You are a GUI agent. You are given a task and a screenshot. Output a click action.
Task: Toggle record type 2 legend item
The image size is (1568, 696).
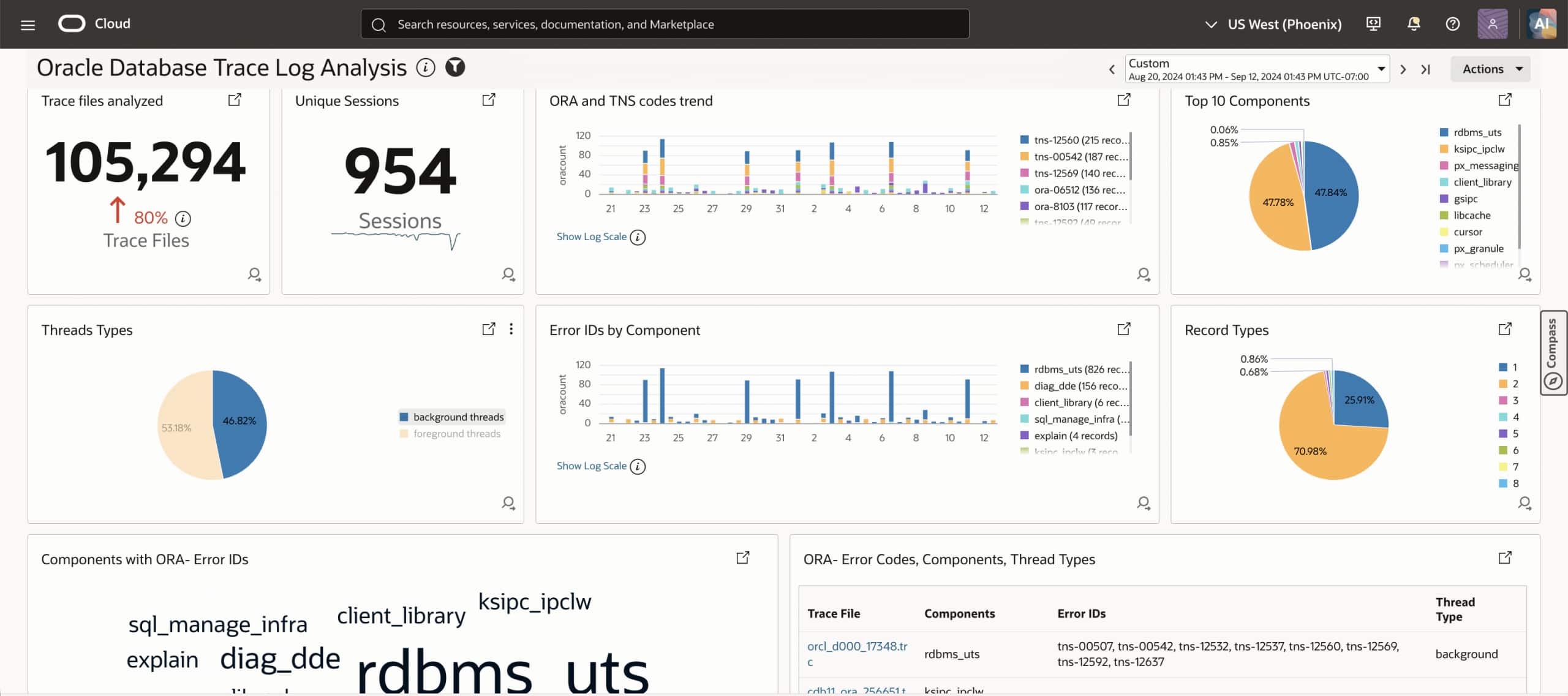point(1509,384)
